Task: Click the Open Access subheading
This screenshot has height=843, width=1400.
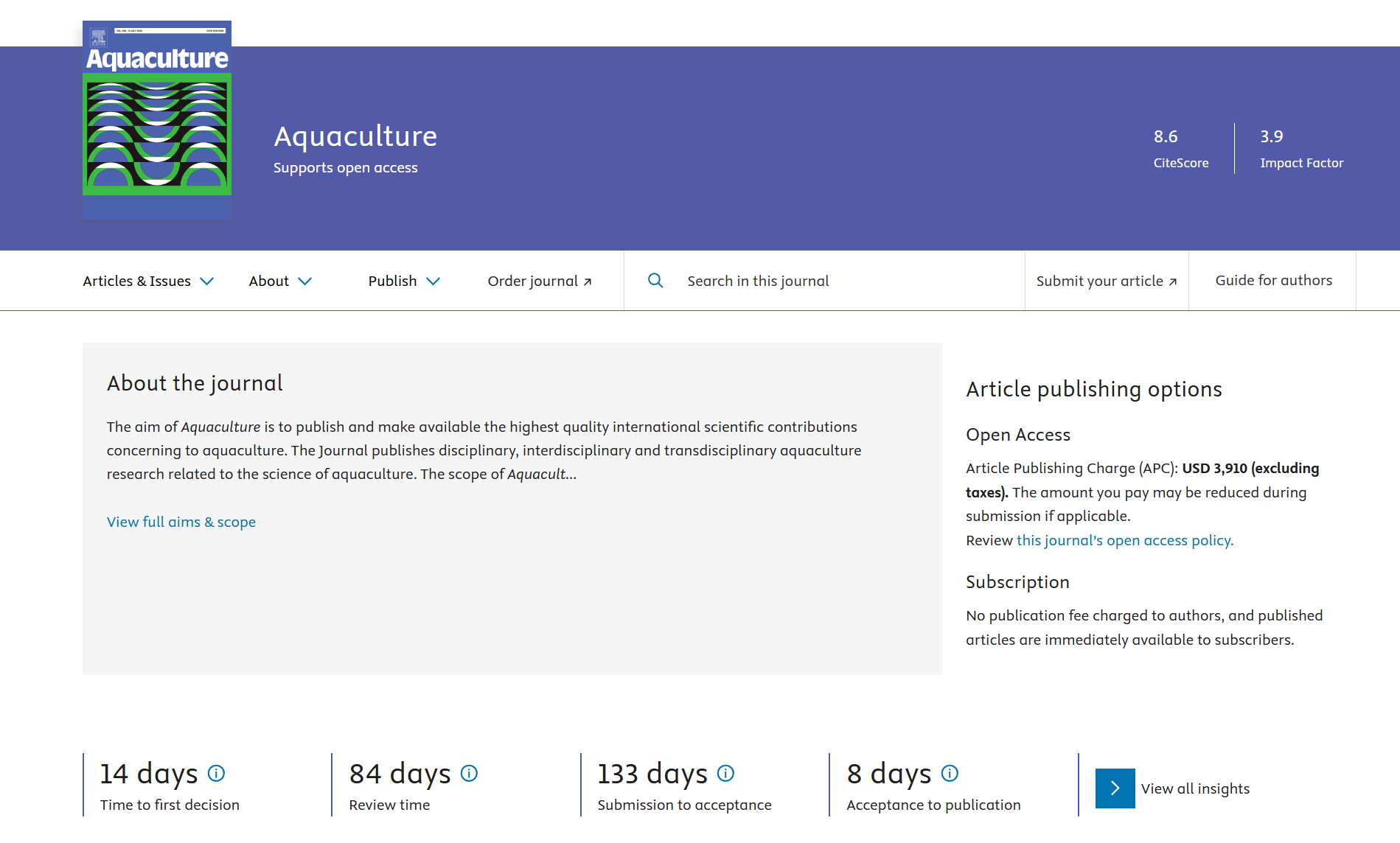Action: click(x=1018, y=435)
